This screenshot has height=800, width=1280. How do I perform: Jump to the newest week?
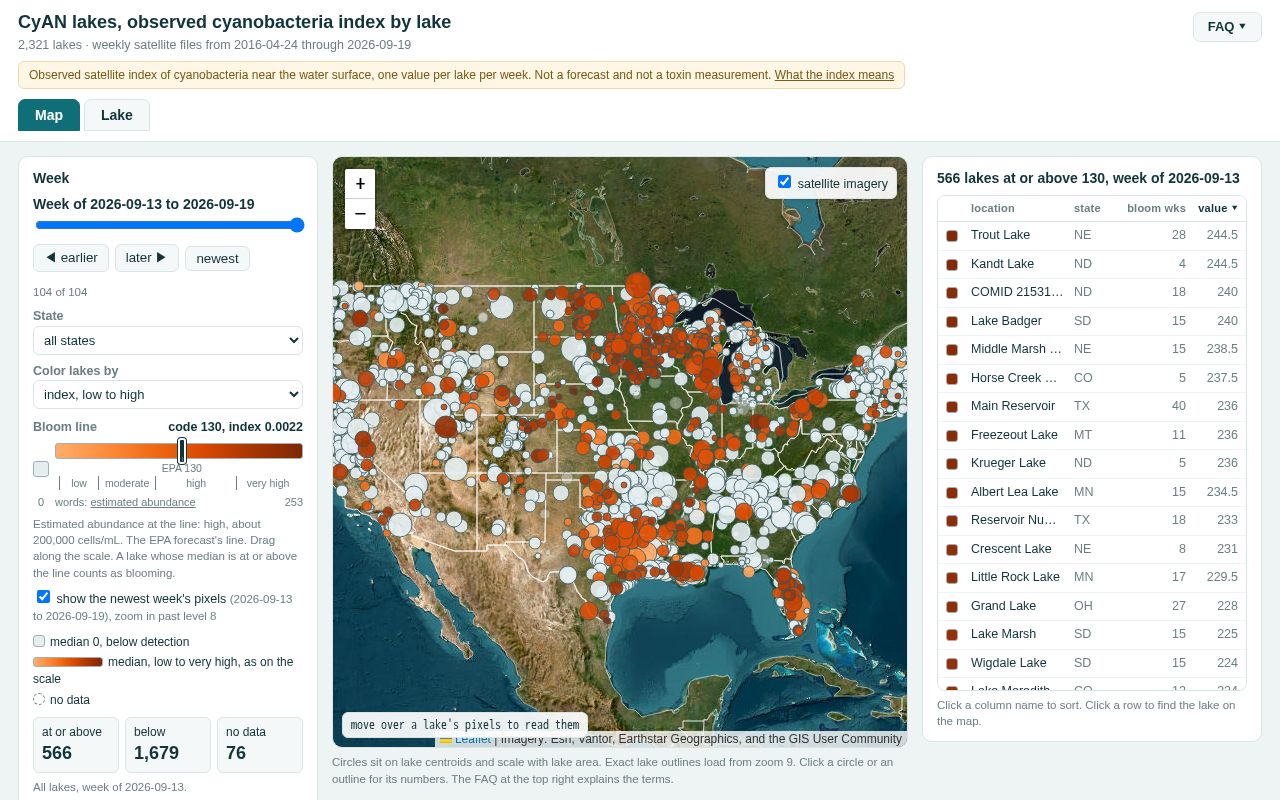point(217,258)
